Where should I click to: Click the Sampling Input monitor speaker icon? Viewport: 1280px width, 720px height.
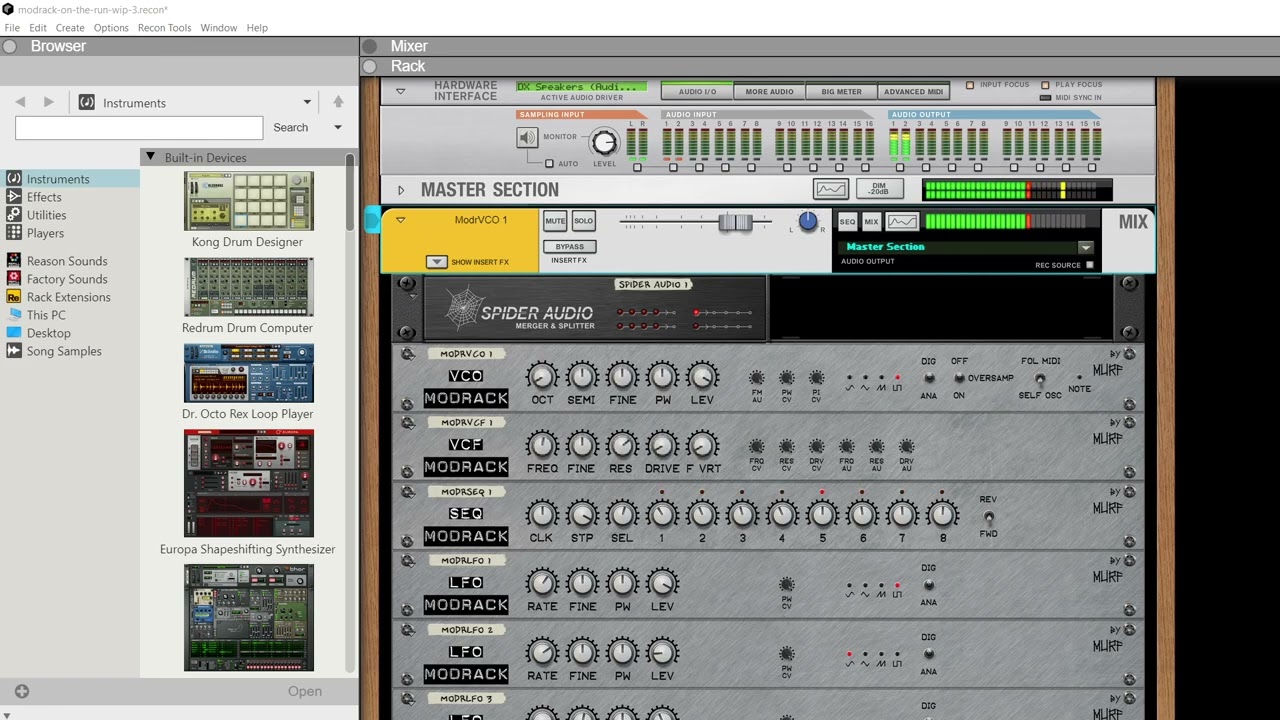(x=527, y=137)
